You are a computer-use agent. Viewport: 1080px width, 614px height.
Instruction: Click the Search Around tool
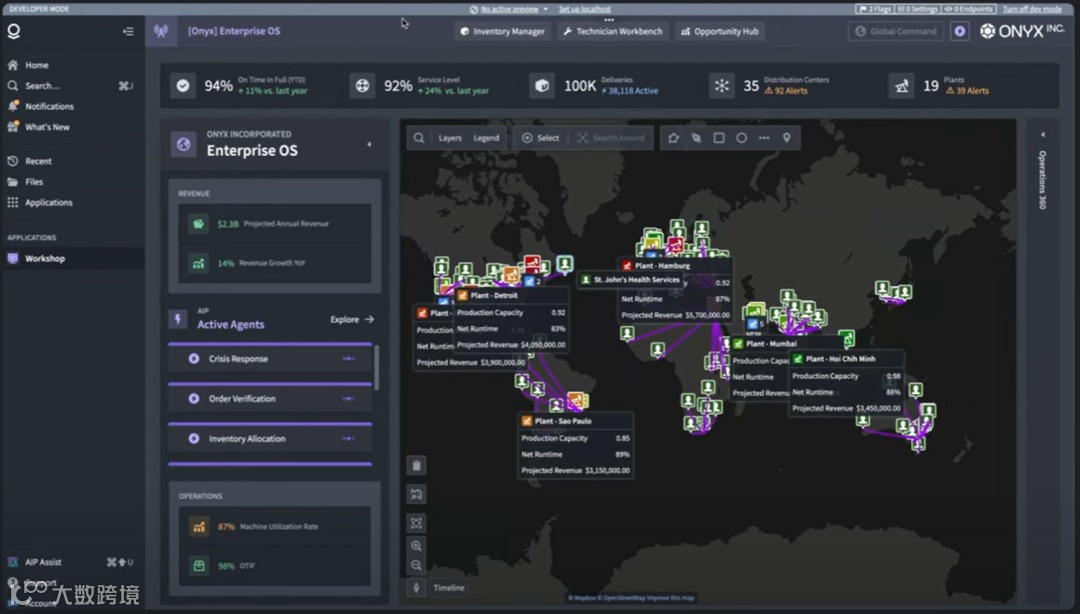[x=611, y=138]
